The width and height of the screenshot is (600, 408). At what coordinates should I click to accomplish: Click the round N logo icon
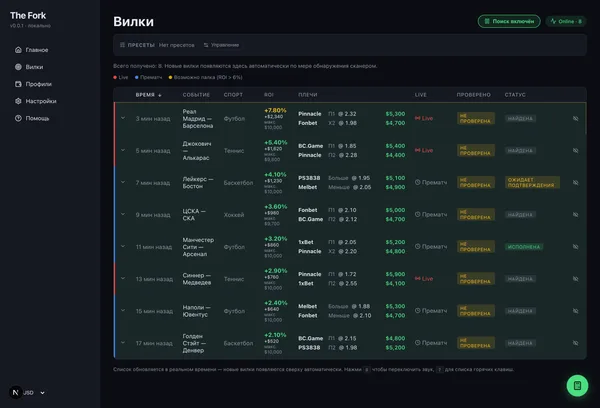pos(16,392)
